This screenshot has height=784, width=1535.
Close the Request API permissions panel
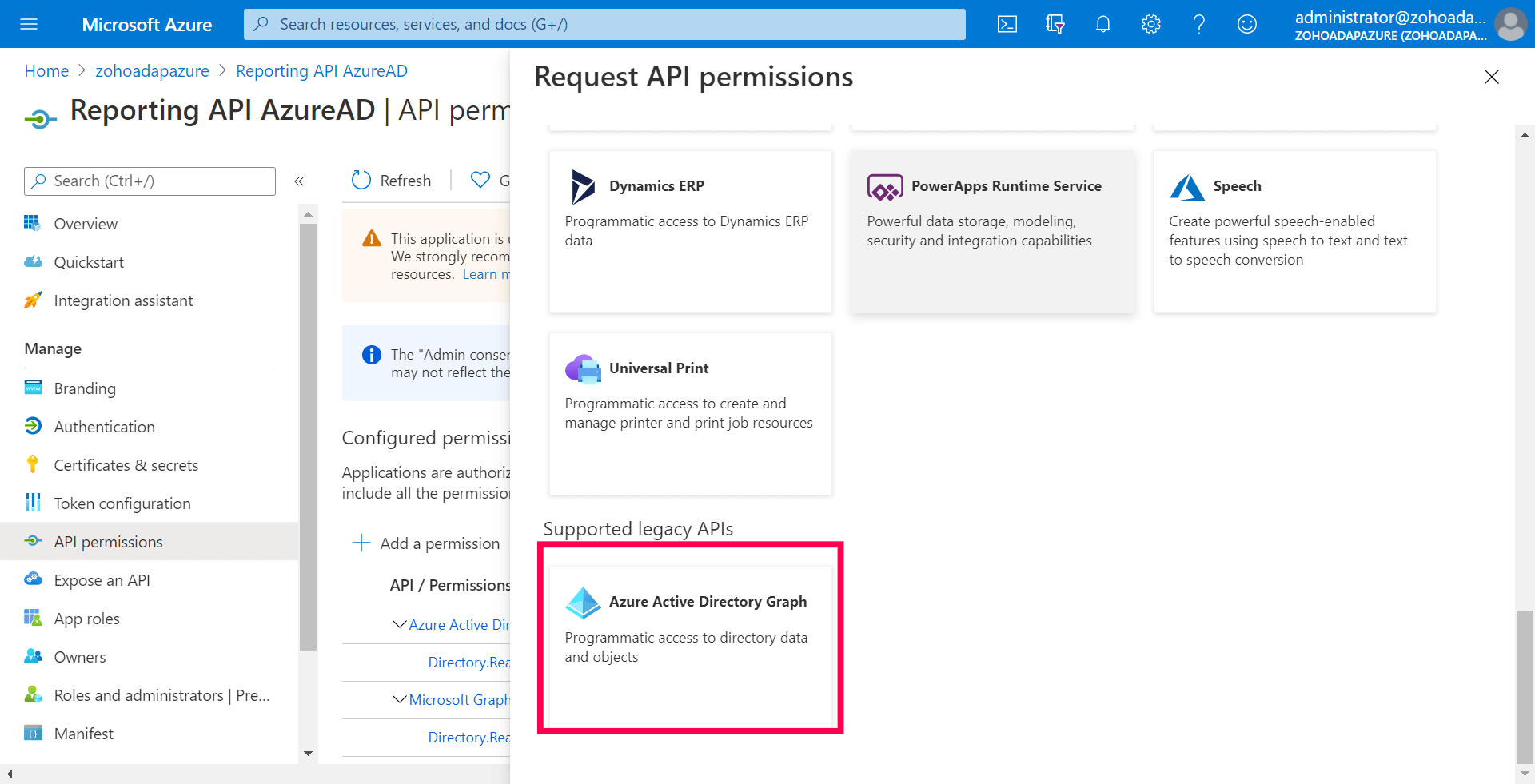pyautogui.click(x=1491, y=77)
